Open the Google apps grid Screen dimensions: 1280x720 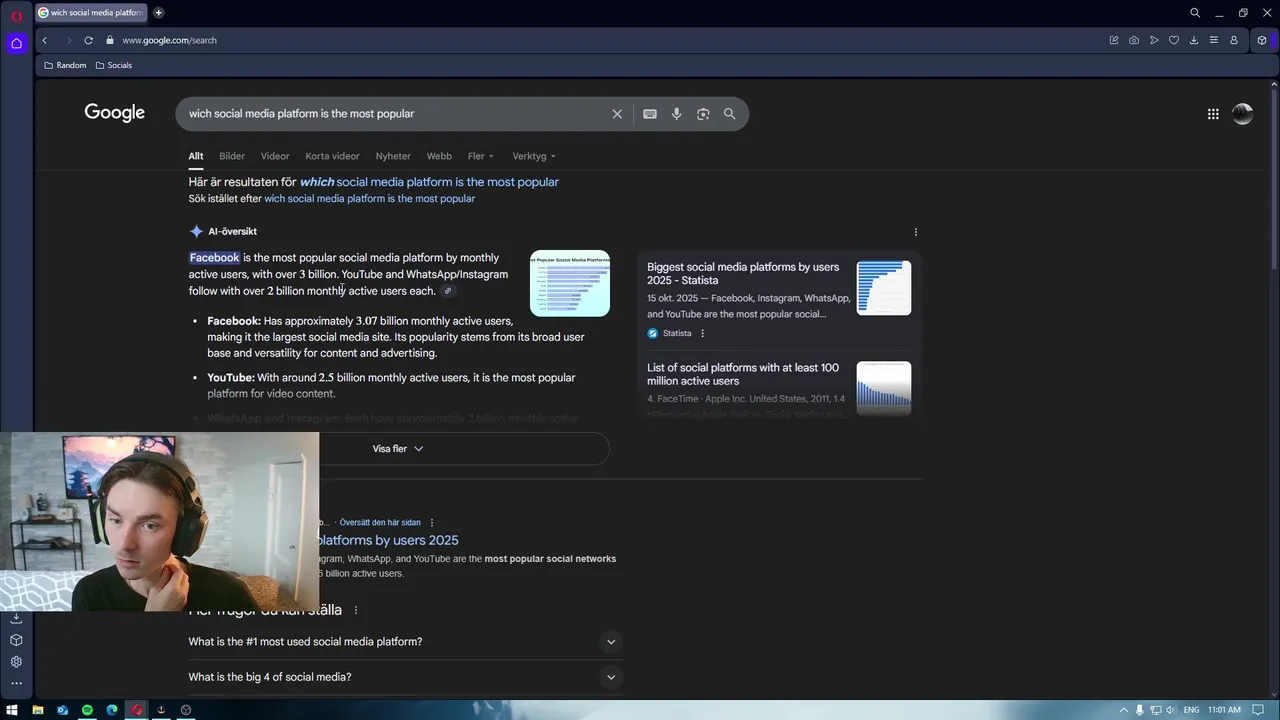(x=1213, y=114)
